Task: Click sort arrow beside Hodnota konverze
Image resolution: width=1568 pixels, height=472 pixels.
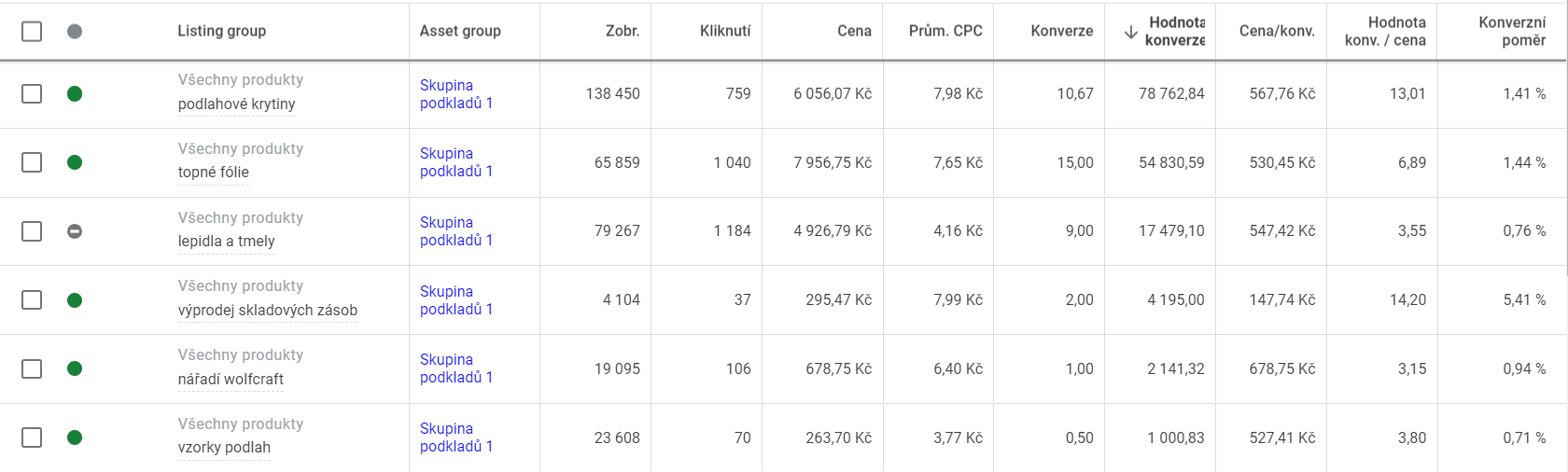Action: click(1130, 32)
